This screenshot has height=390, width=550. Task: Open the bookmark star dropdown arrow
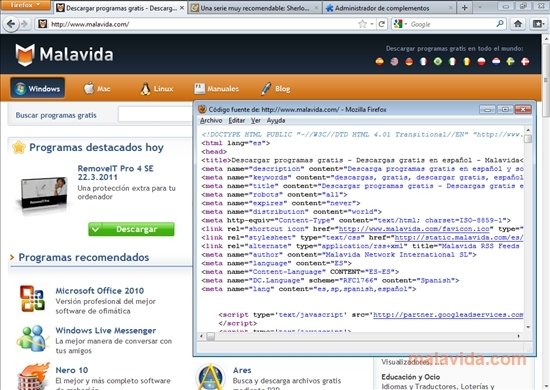(371, 24)
